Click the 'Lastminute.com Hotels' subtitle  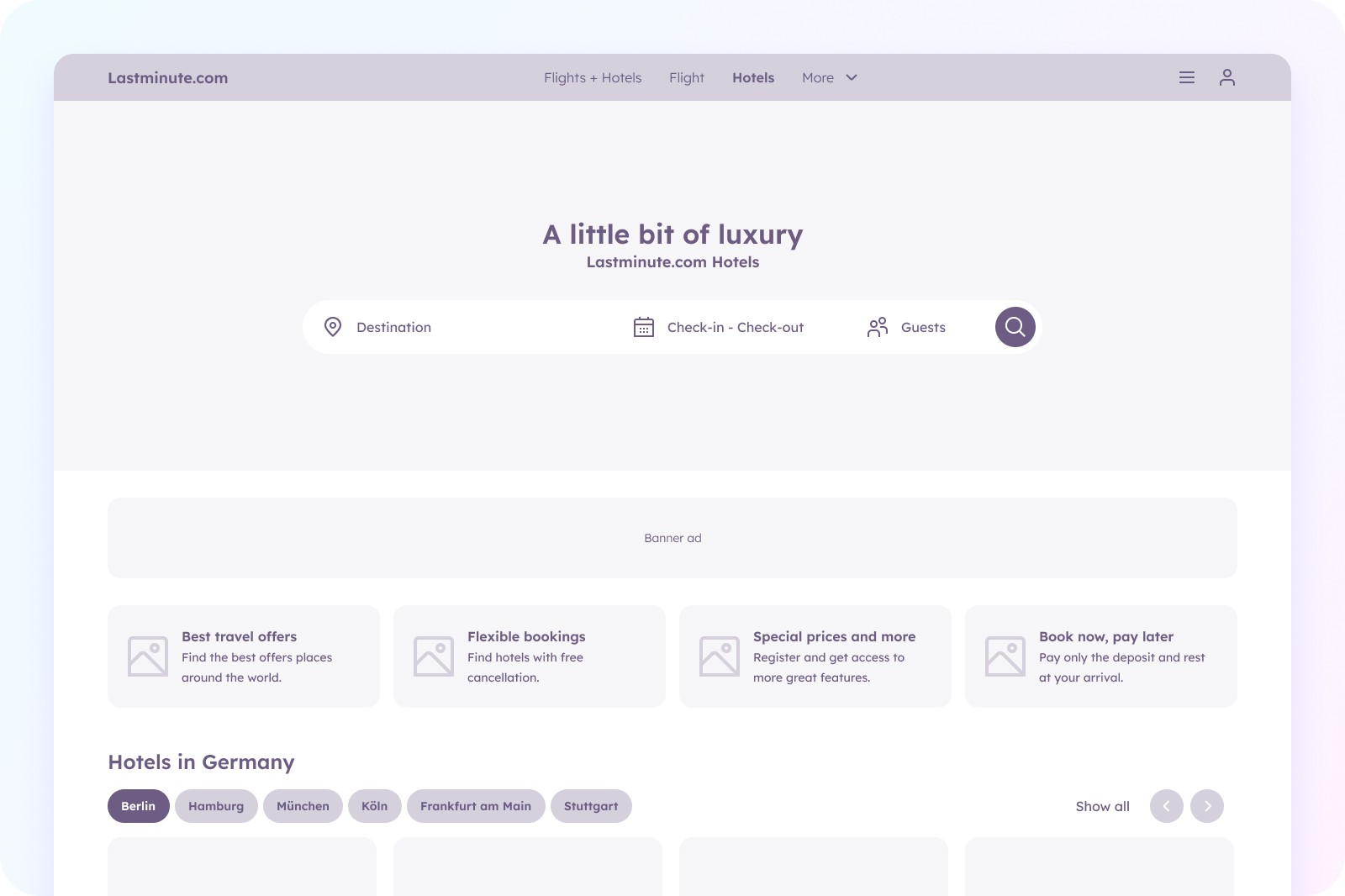click(672, 262)
